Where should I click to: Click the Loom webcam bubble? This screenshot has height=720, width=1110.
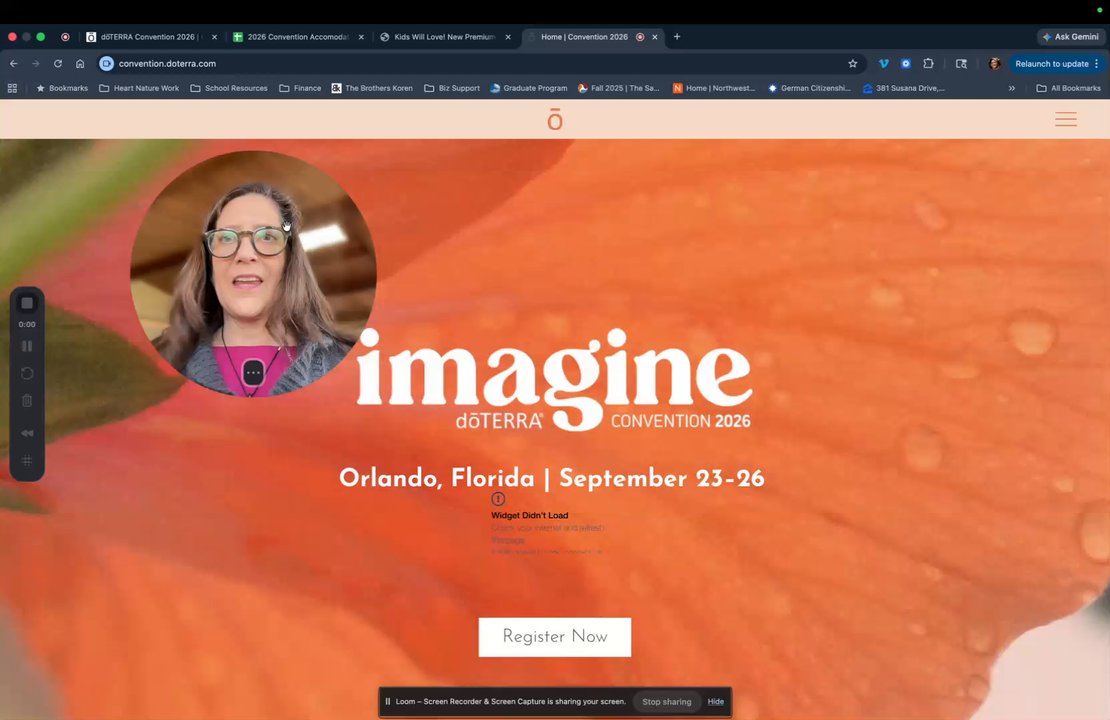coord(253,273)
